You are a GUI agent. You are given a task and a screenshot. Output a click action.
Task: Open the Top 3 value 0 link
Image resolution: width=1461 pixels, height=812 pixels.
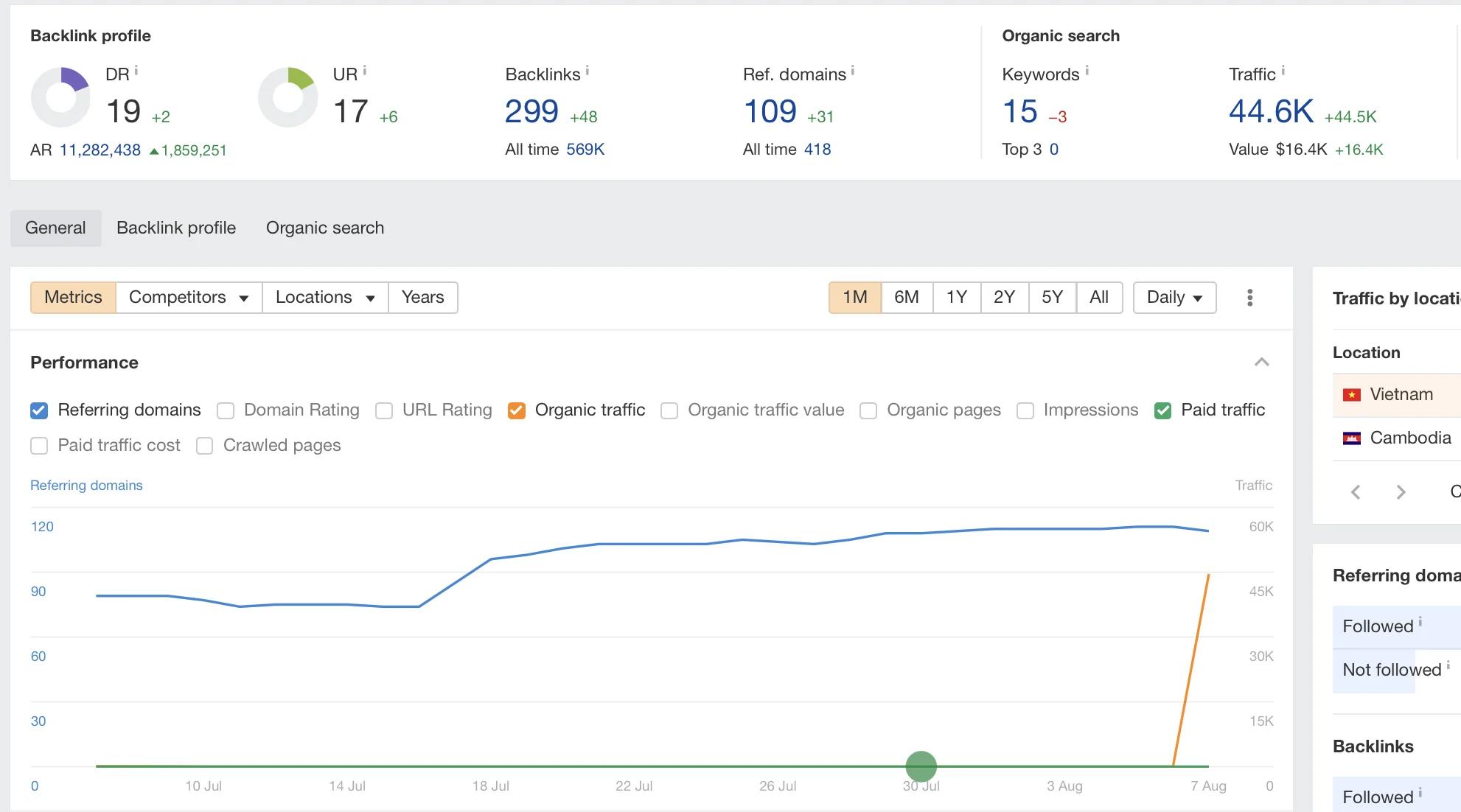click(1054, 150)
